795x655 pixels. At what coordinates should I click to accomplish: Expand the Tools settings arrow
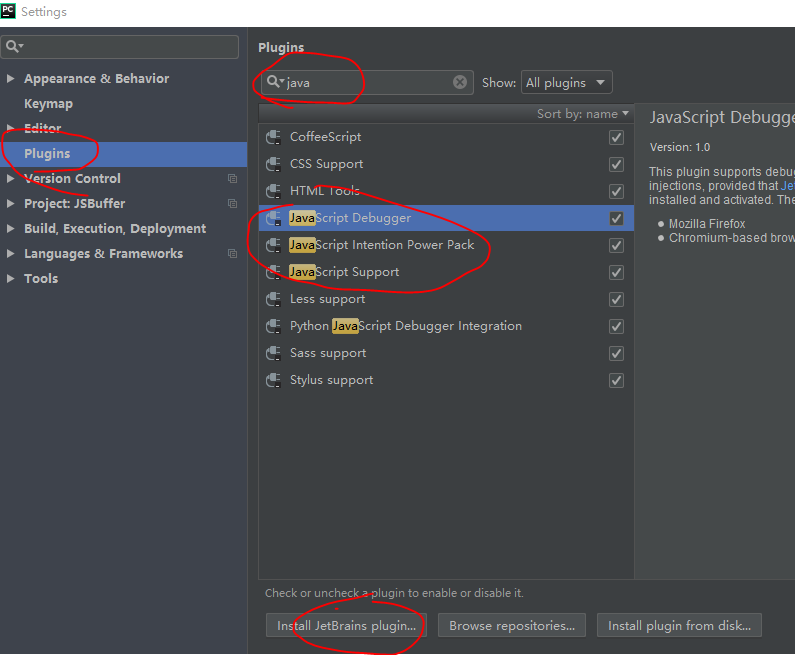coord(10,278)
